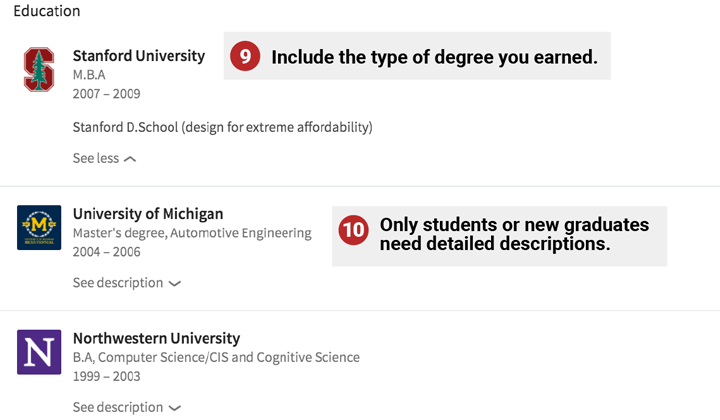Click the red number 9 badge
Image resolution: width=720 pixels, height=420 pixels.
point(245,56)
